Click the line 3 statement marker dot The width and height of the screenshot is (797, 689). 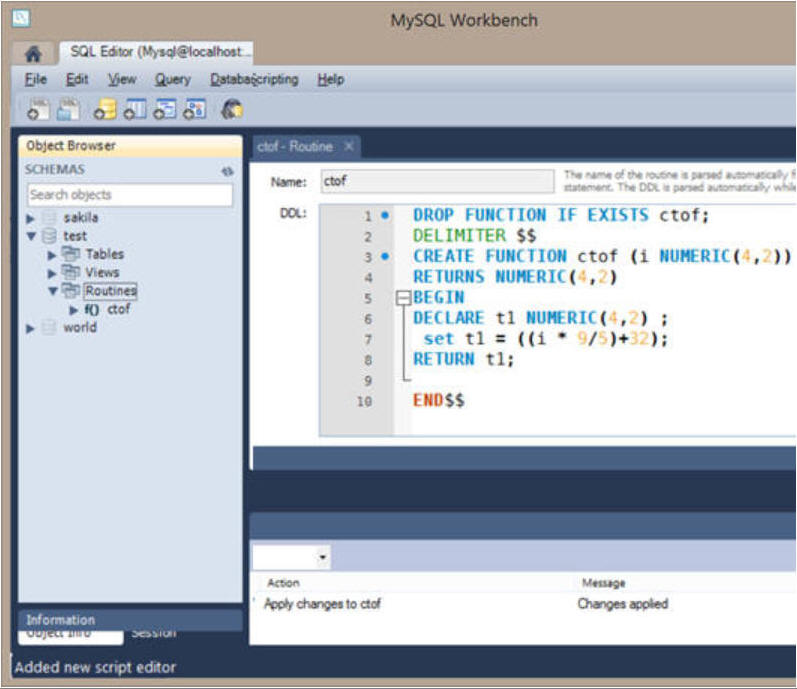(x=385, y=257)
